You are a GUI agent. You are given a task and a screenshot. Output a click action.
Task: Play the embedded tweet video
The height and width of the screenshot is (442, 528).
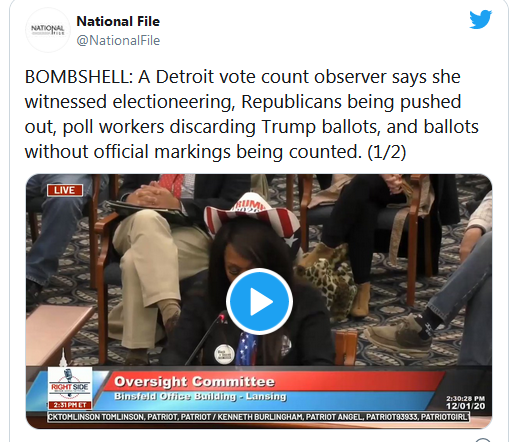pyautogui.click(x=259, y=301)
